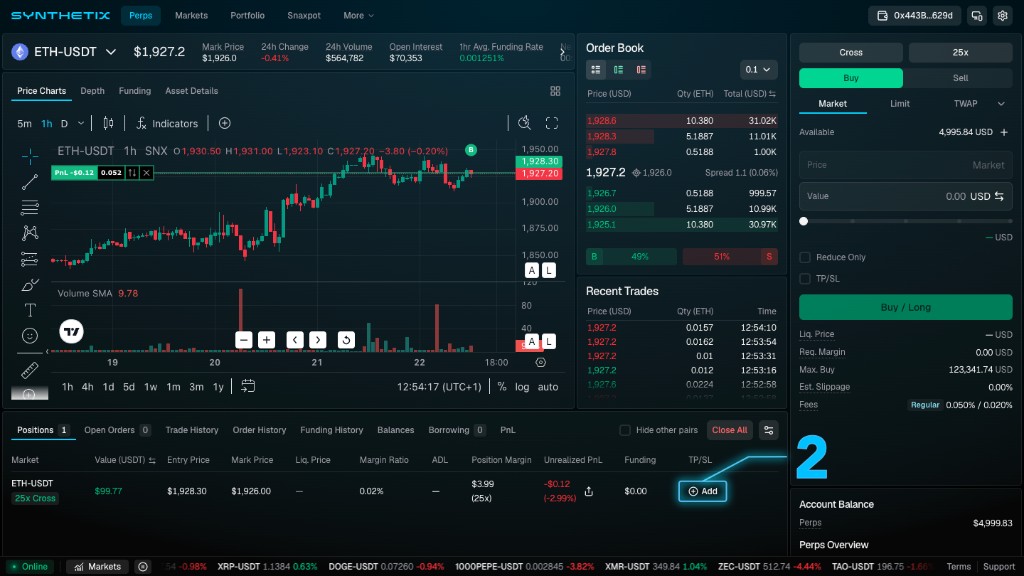
Task: Switch to the Depth tab
Action: coord(92,91)
